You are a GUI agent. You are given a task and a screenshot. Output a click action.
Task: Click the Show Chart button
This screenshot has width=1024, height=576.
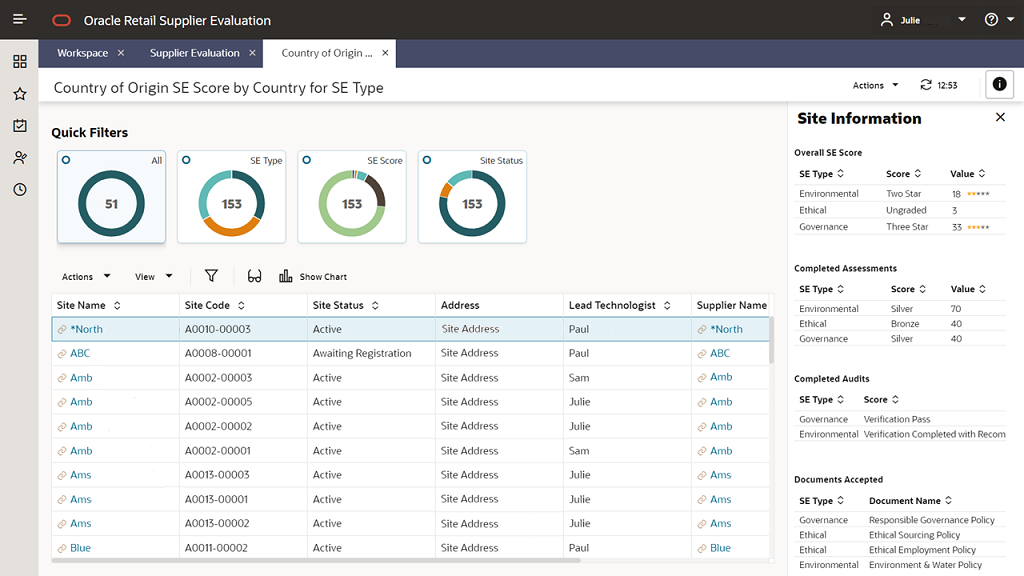(313, 276)
